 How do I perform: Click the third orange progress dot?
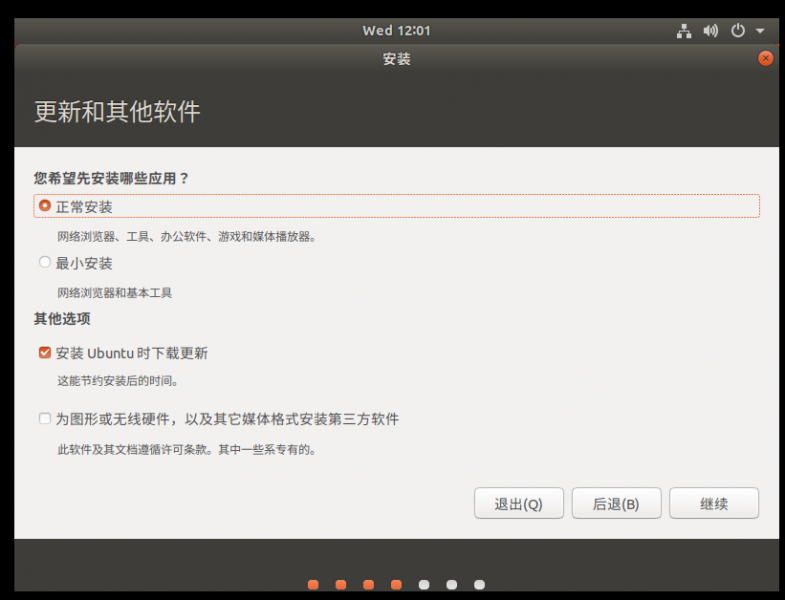coord(369,584)
